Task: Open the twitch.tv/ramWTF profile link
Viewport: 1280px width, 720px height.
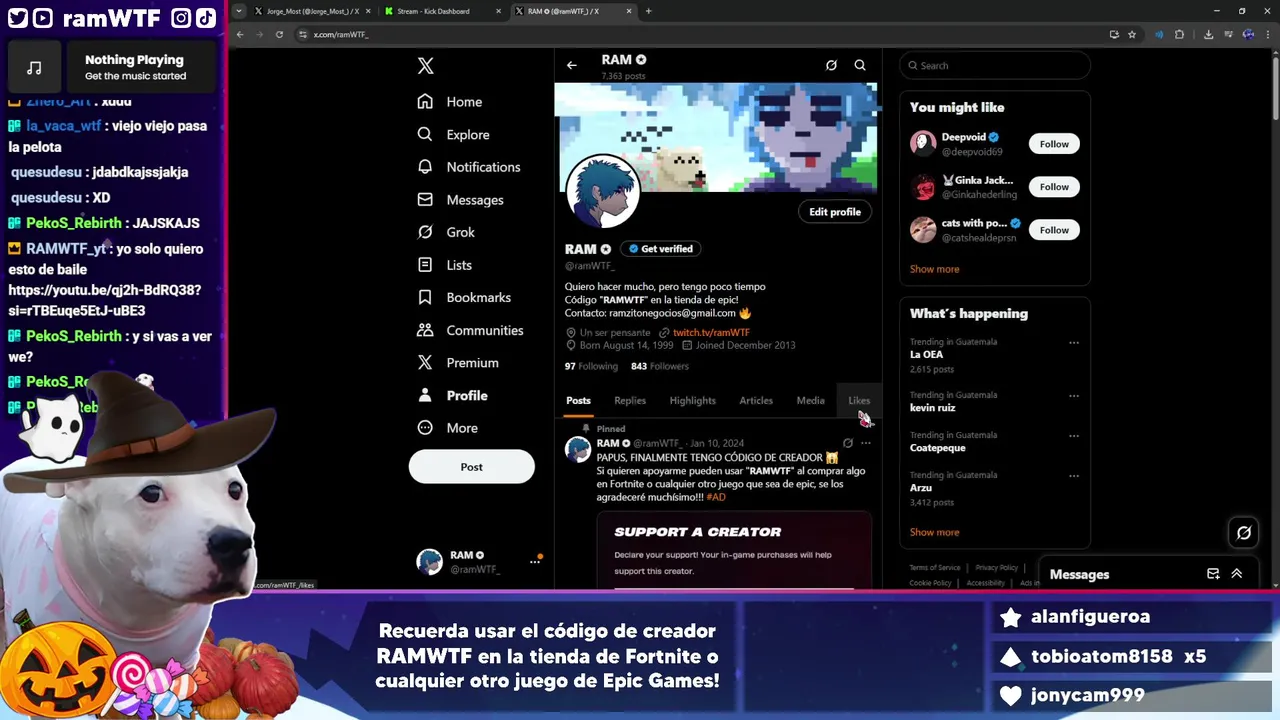Action: [x=711, y=333]
